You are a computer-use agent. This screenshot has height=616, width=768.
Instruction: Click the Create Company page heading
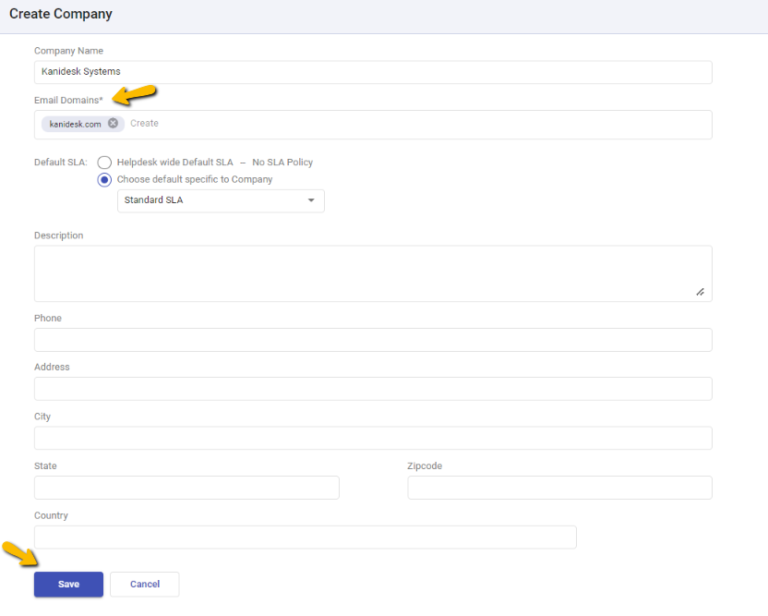click(x=61, y=15)
